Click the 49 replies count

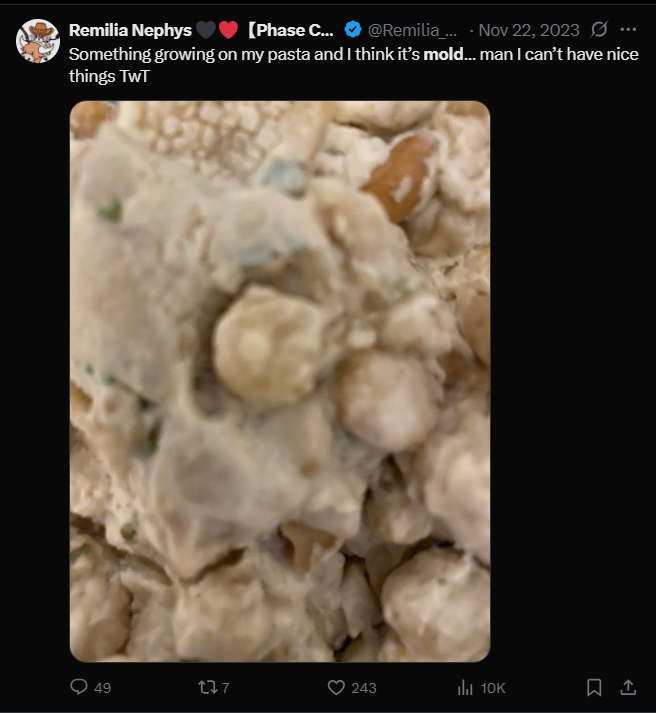point(102,688)
